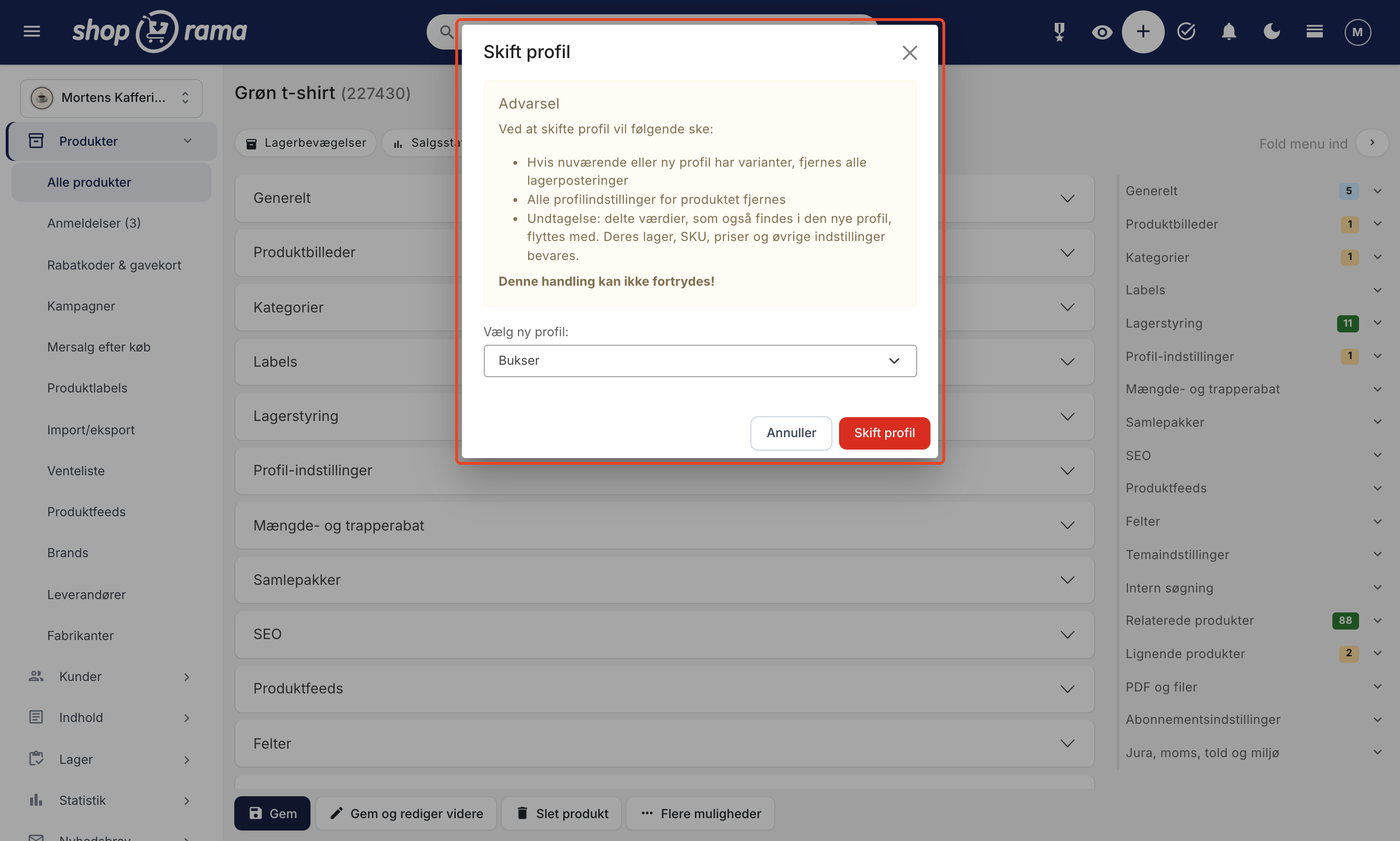Open the user avatar M menu
This screenshot has width=1400, height=841.
(1357, 32)
